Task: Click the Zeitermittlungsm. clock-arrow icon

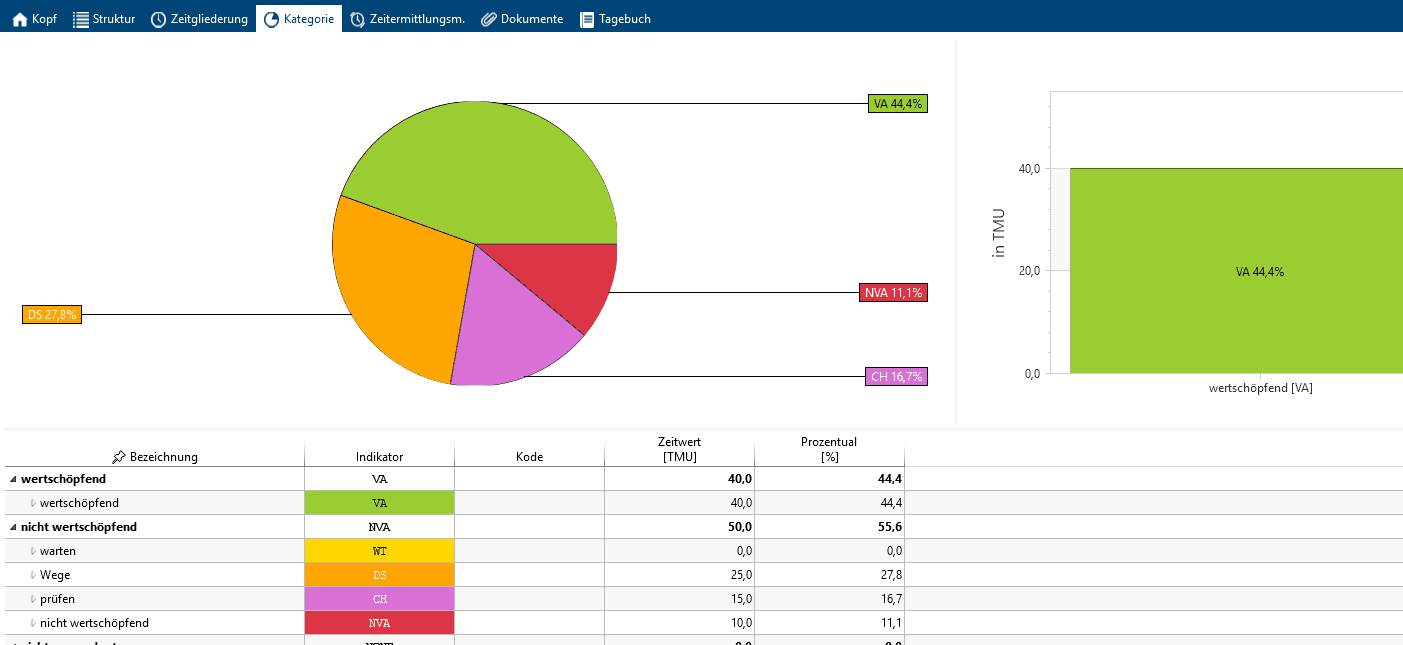Action: [x=357, y=19]
